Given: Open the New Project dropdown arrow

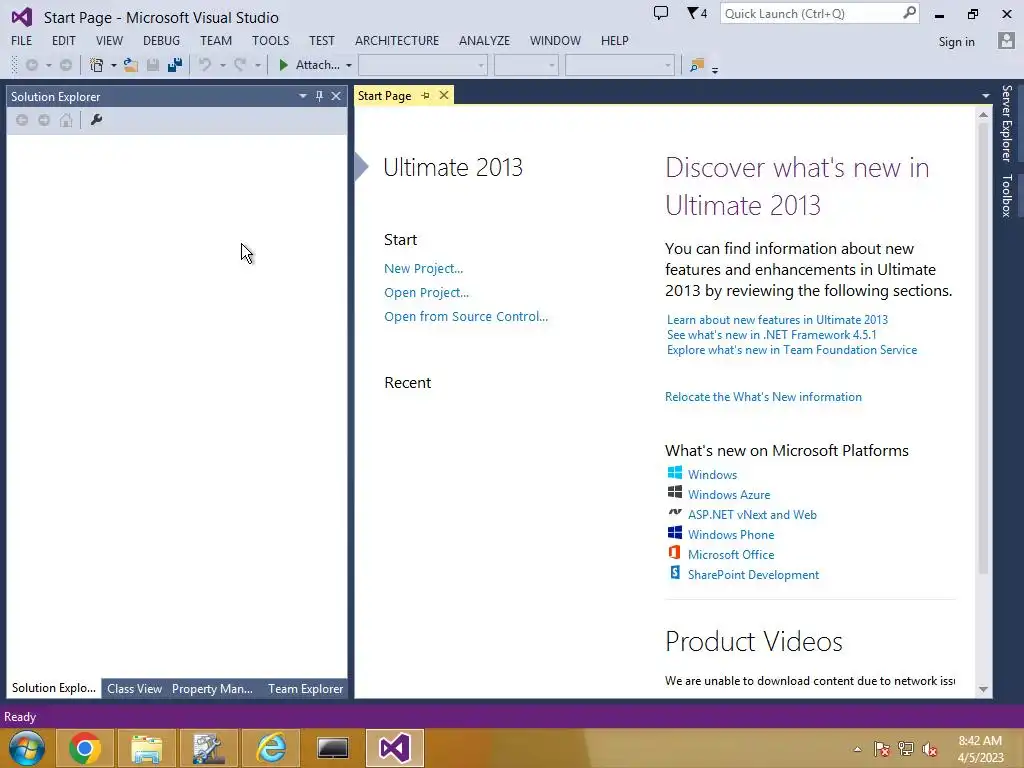Looking at the screenshot, I should tap(114, 66).
